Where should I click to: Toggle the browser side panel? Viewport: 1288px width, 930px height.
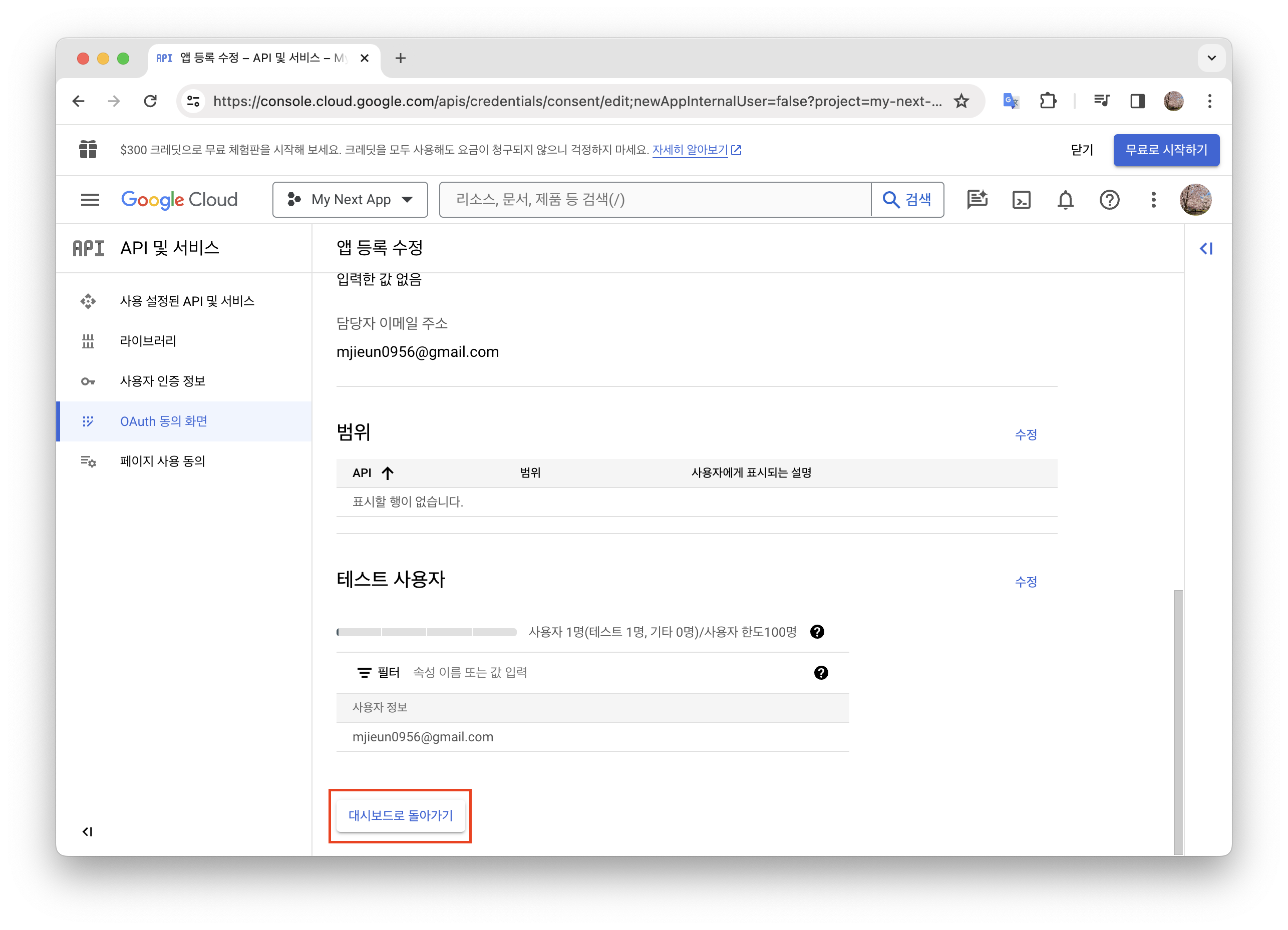1137,101
